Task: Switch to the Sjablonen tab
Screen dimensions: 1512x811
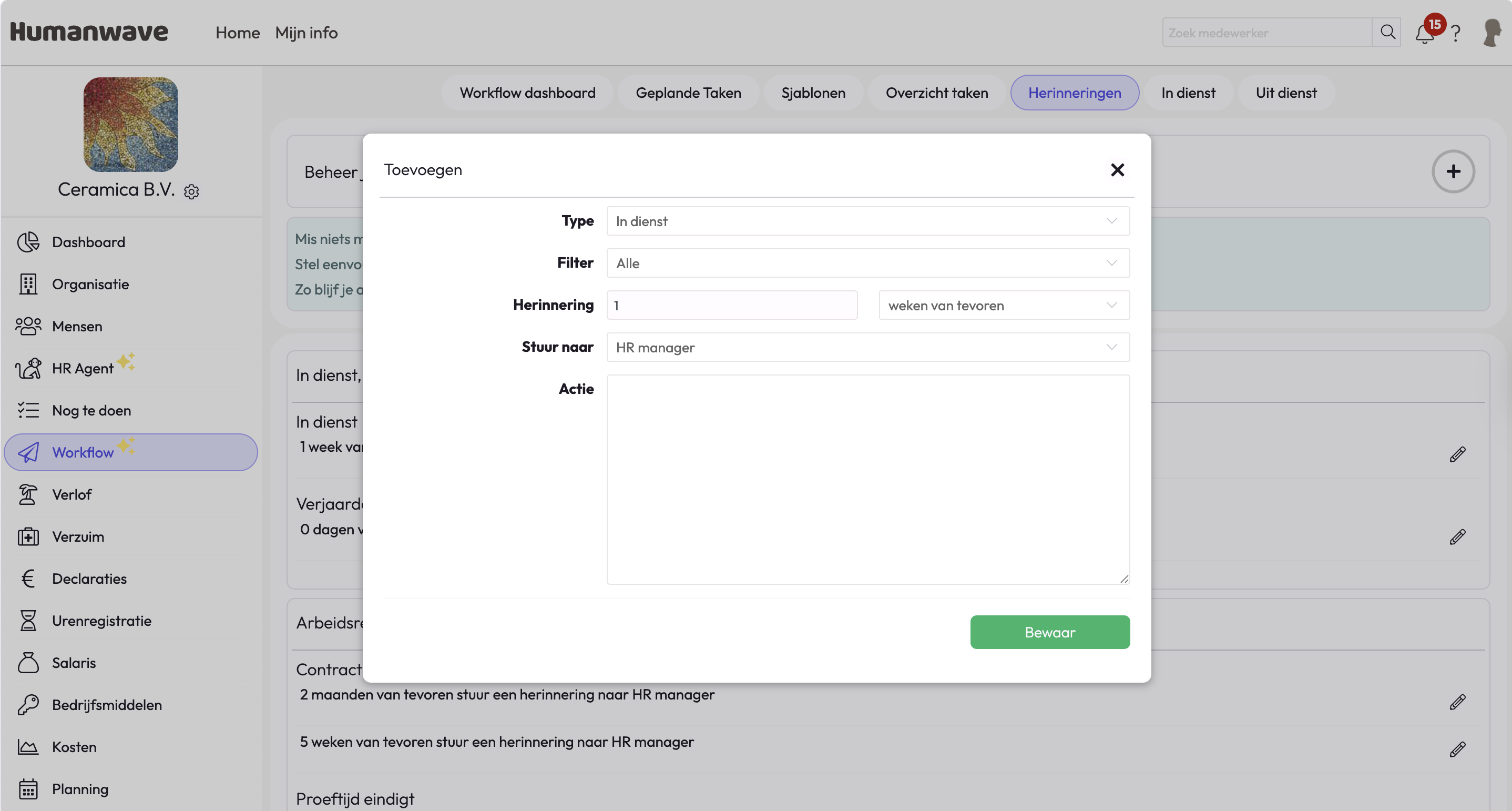Action: pos(813,93)
